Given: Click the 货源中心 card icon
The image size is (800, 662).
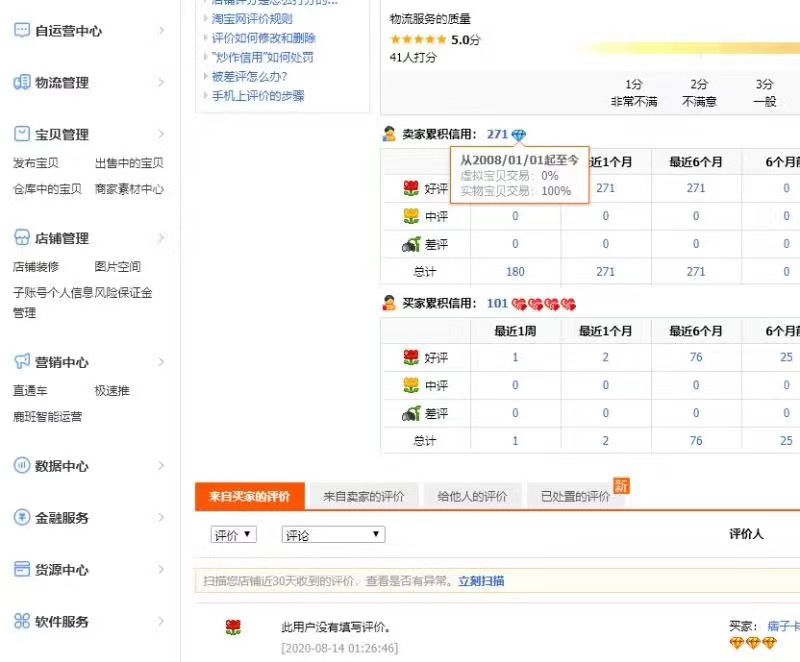Looking at the screenshot, I should pos(21,569).
